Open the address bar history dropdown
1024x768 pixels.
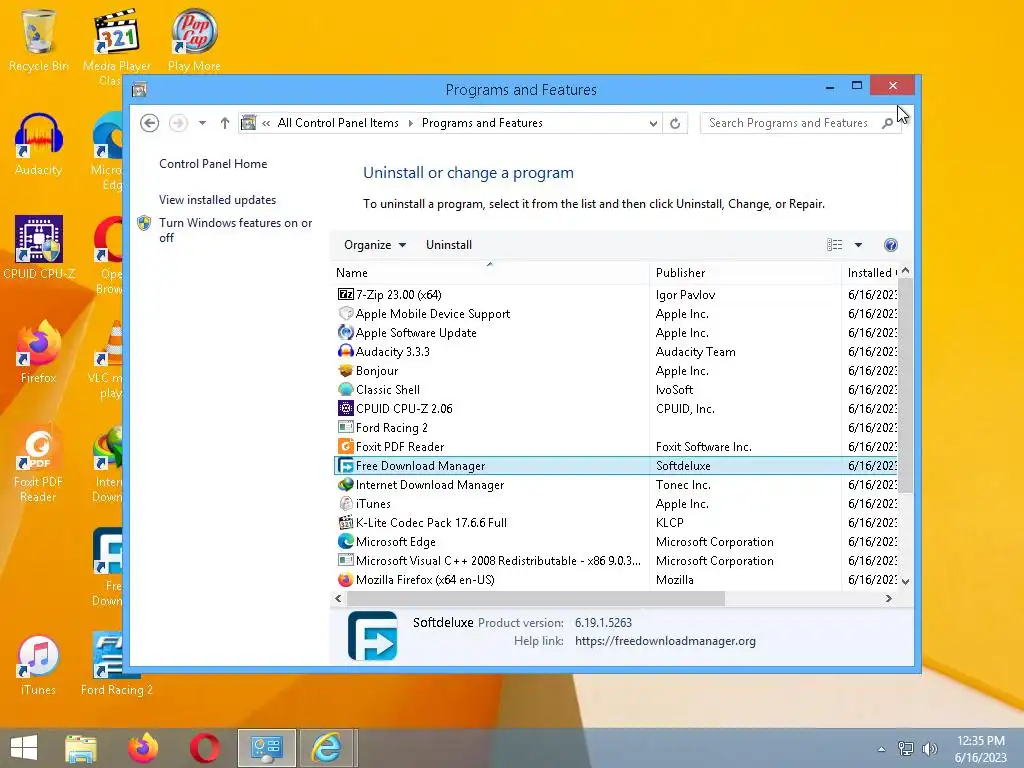(652, 123)
